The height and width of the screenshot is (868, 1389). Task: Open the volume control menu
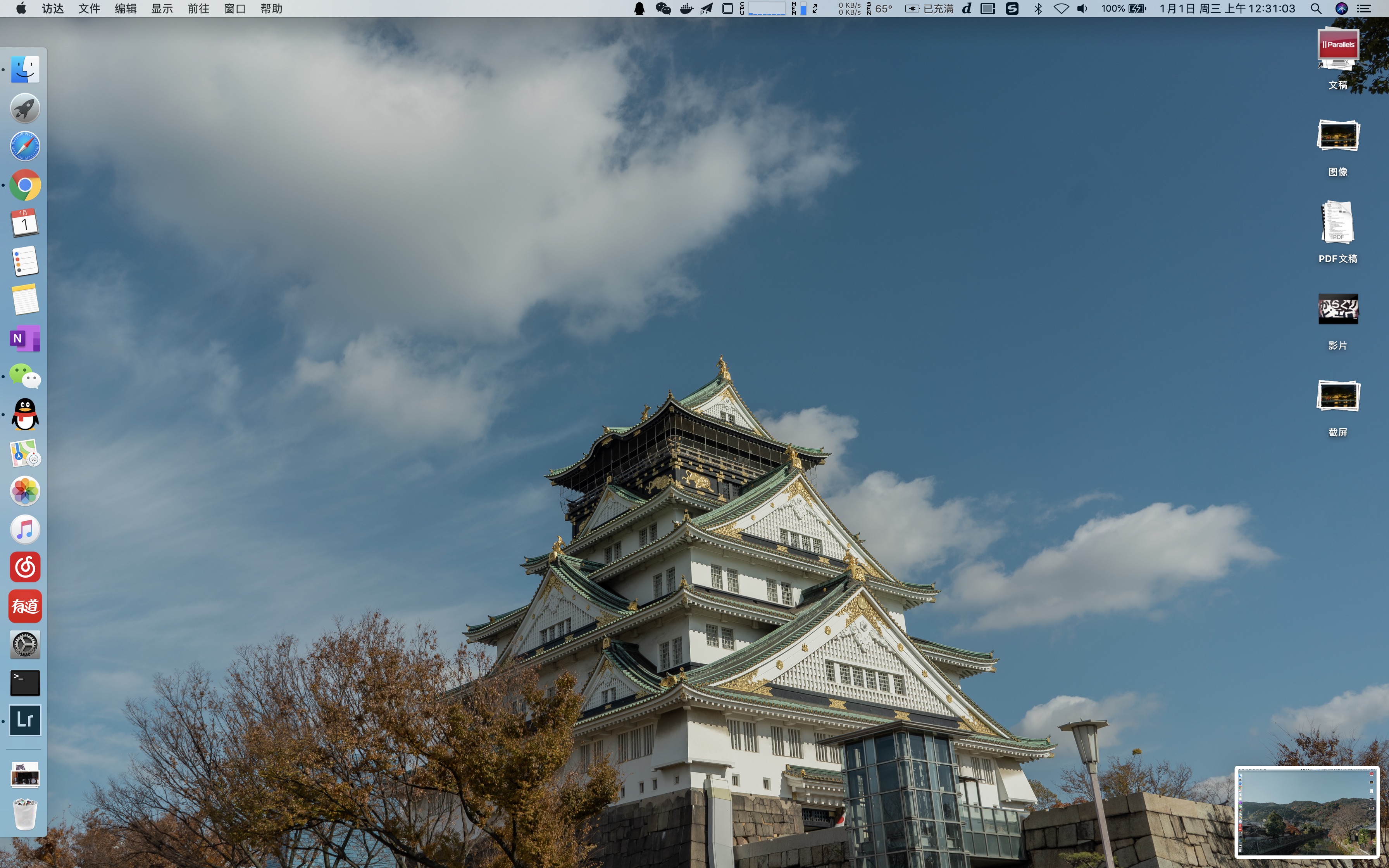coord(1082,9)
